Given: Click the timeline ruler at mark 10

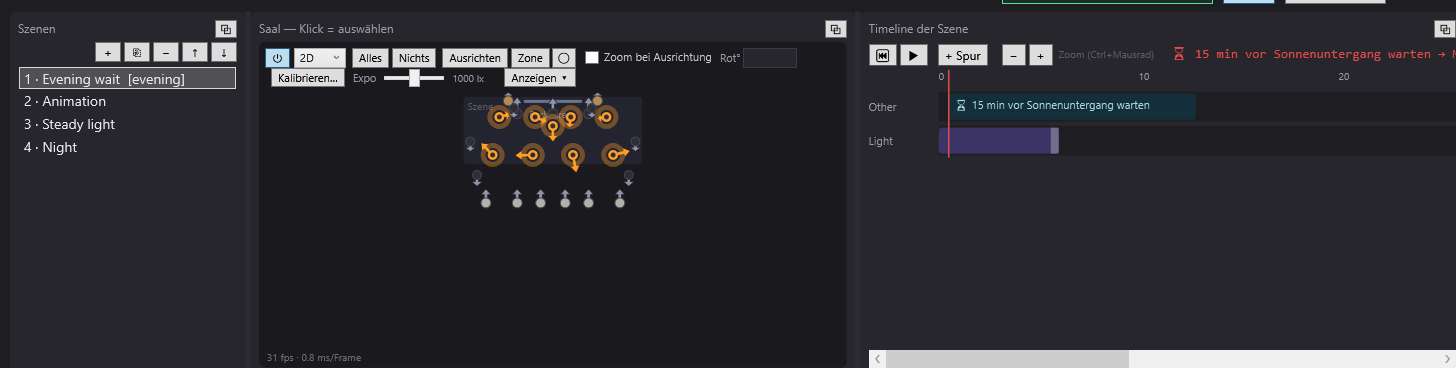Looking at the screenshot, I should [1144, 77].
